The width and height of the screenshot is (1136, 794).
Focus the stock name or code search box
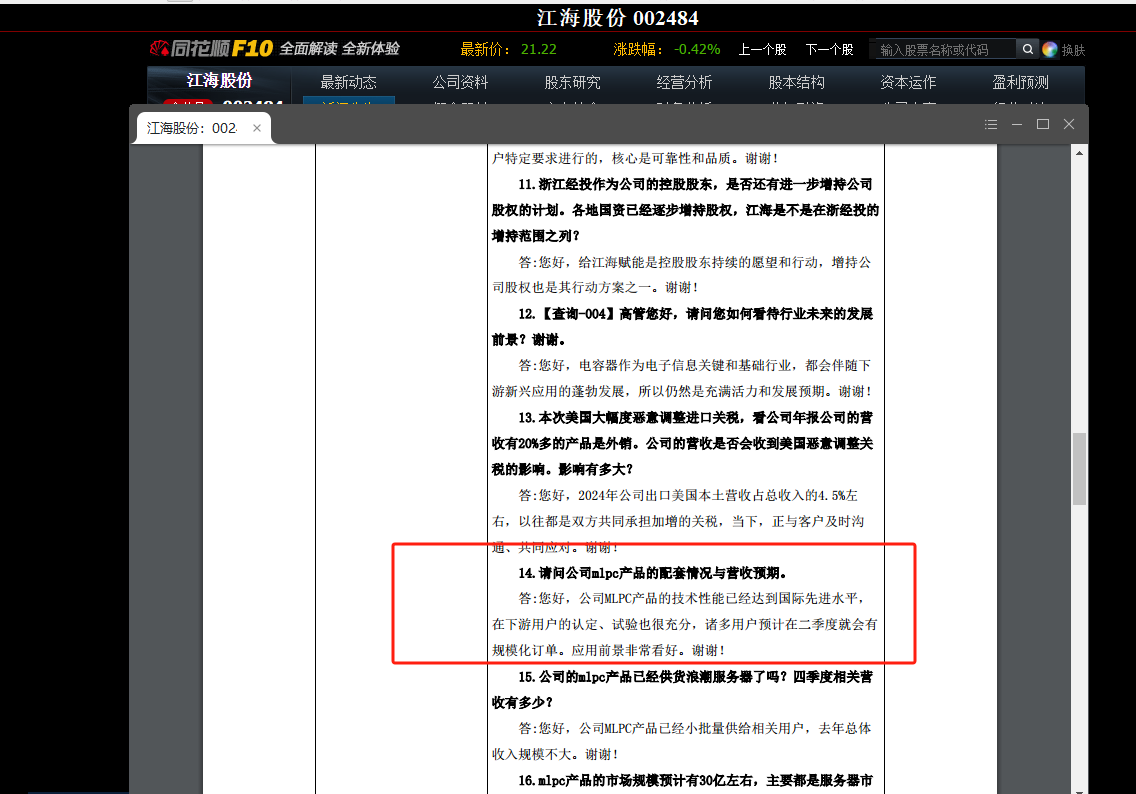[943, 49]
